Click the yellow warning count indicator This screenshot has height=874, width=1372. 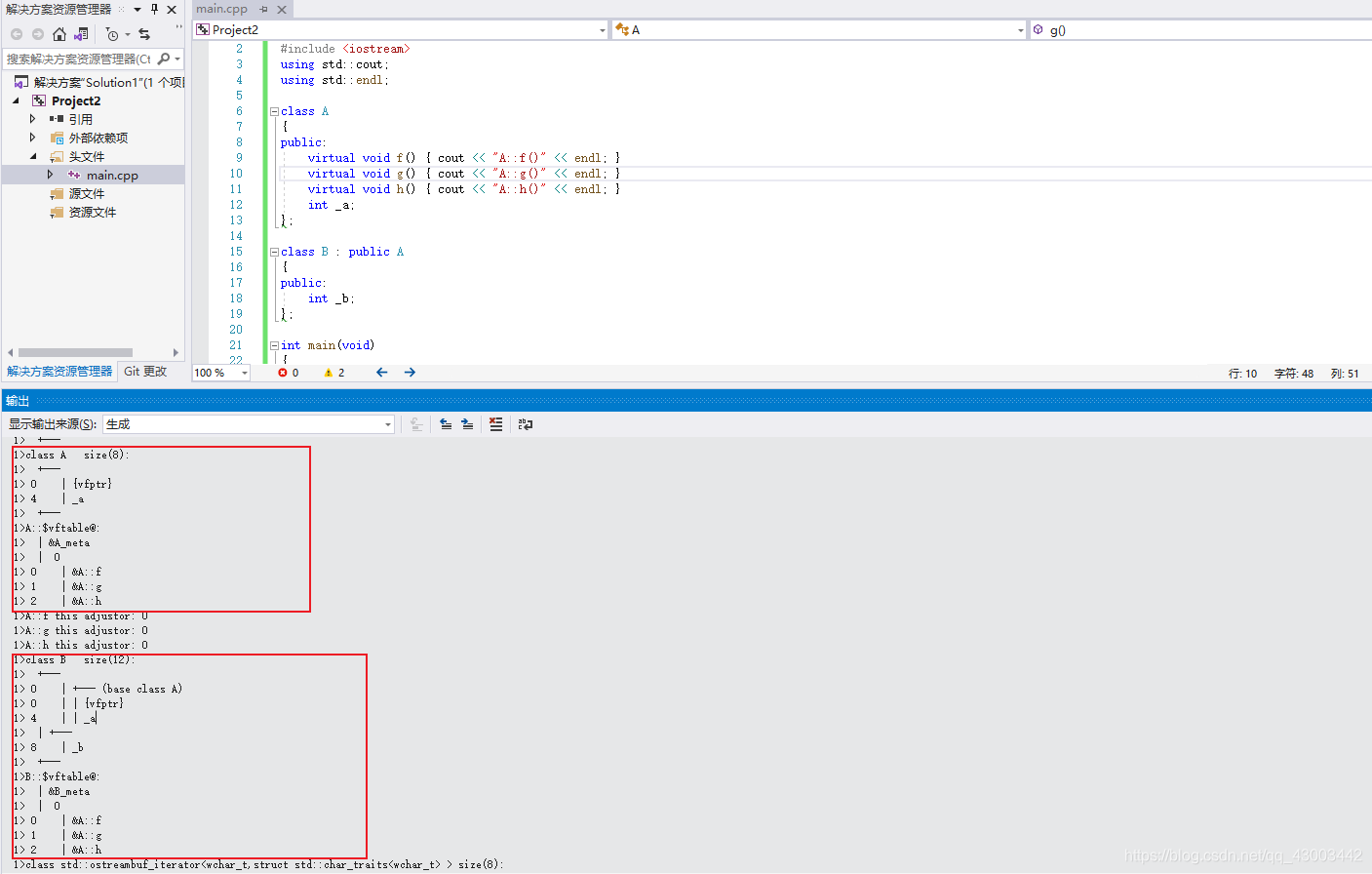click(334, 373)
